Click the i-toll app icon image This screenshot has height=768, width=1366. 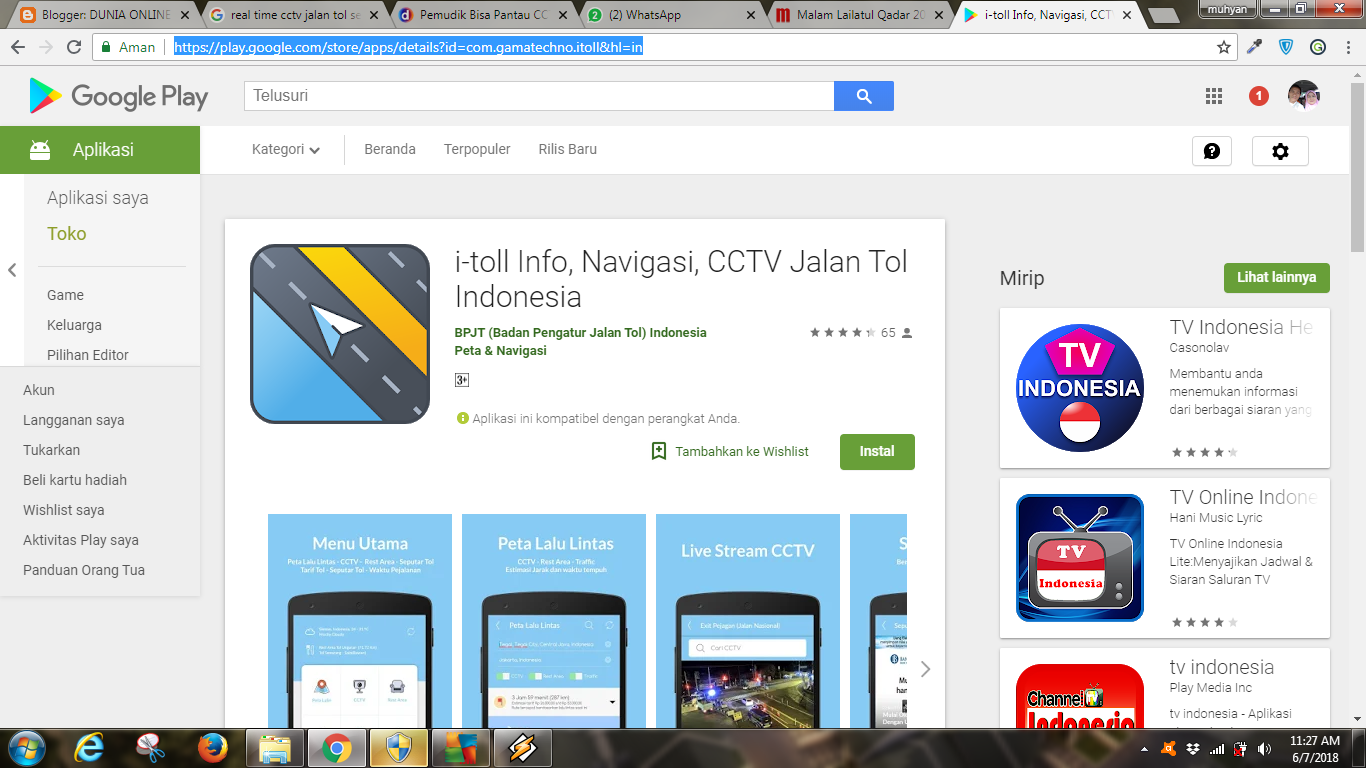click(x=340, y=334)
